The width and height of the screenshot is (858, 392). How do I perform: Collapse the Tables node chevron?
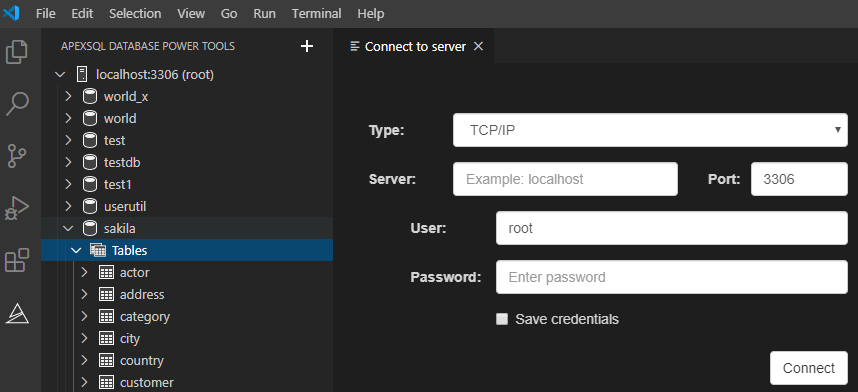click(76, 250)
